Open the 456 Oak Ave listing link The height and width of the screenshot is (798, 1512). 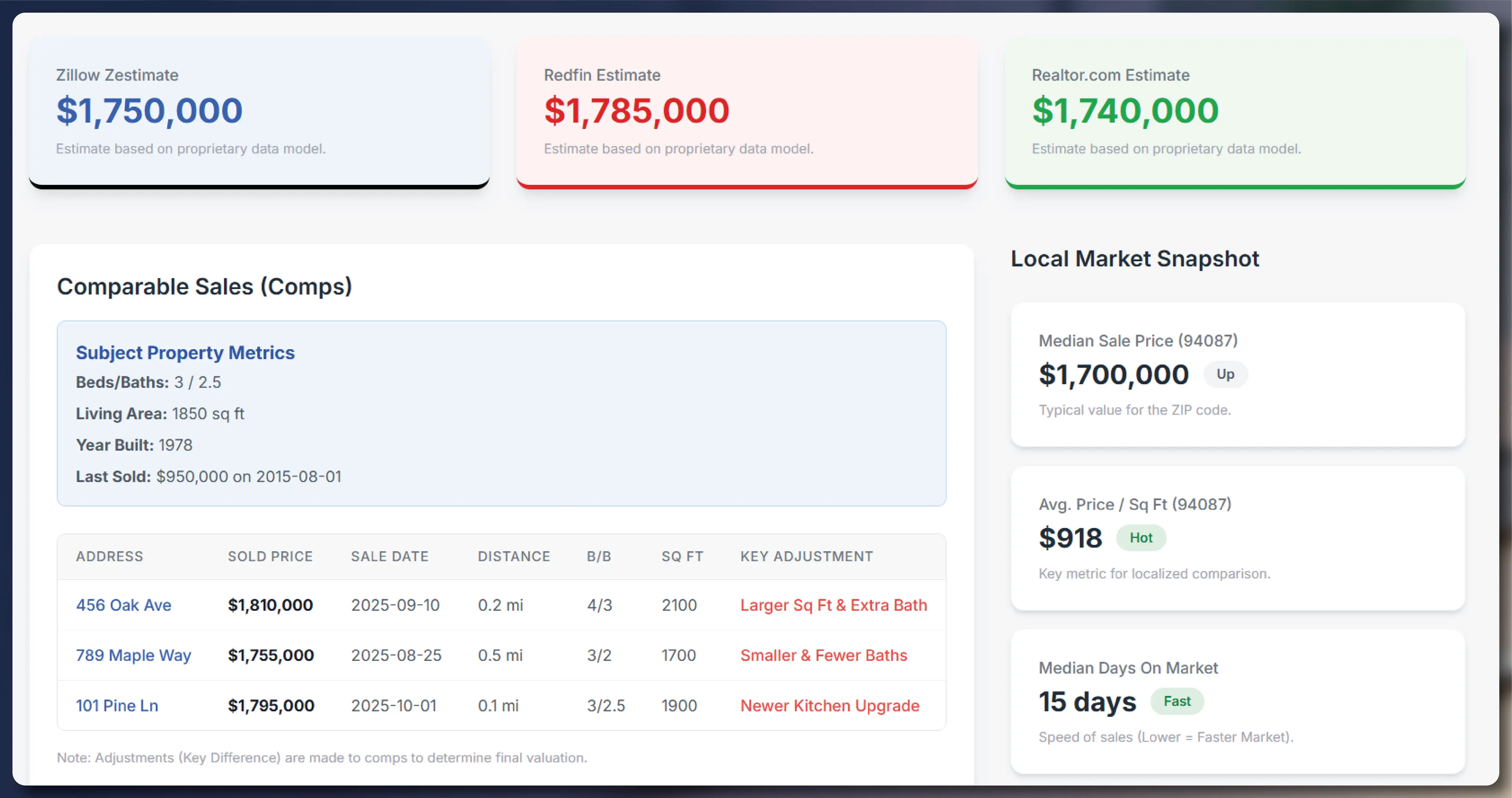tap(123, 605)
